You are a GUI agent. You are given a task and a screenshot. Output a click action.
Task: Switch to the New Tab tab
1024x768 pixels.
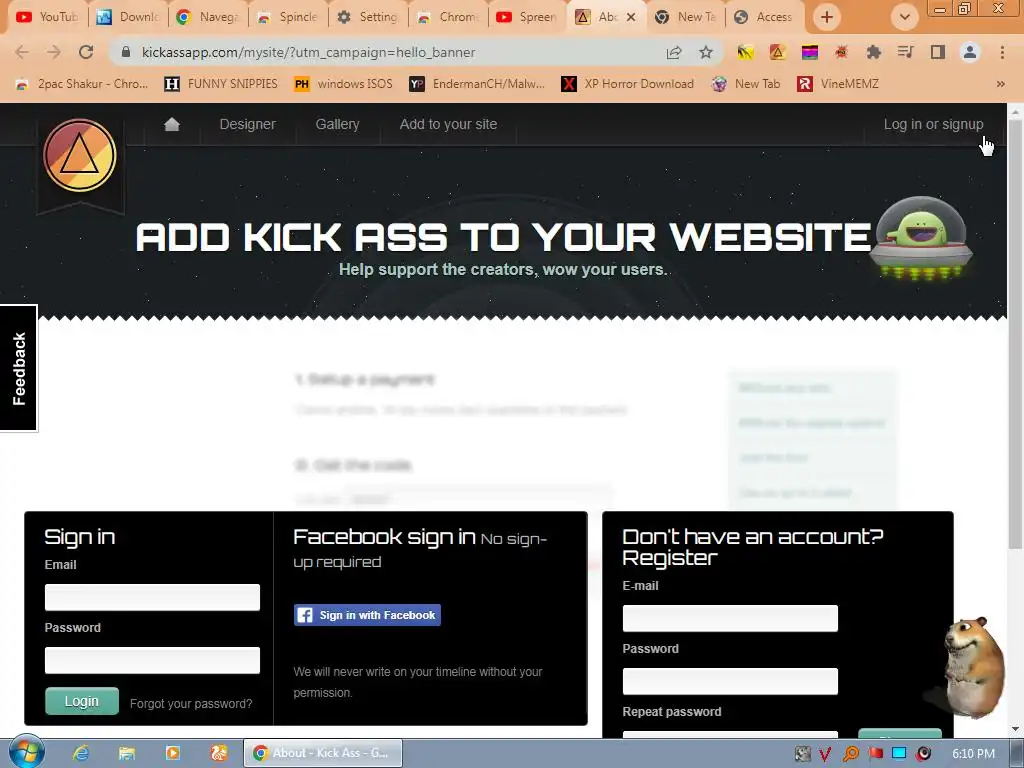coord(686,17)
